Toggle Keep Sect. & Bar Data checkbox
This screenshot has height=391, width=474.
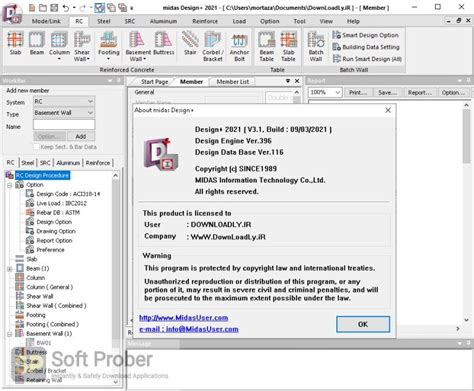pos(37,147)
